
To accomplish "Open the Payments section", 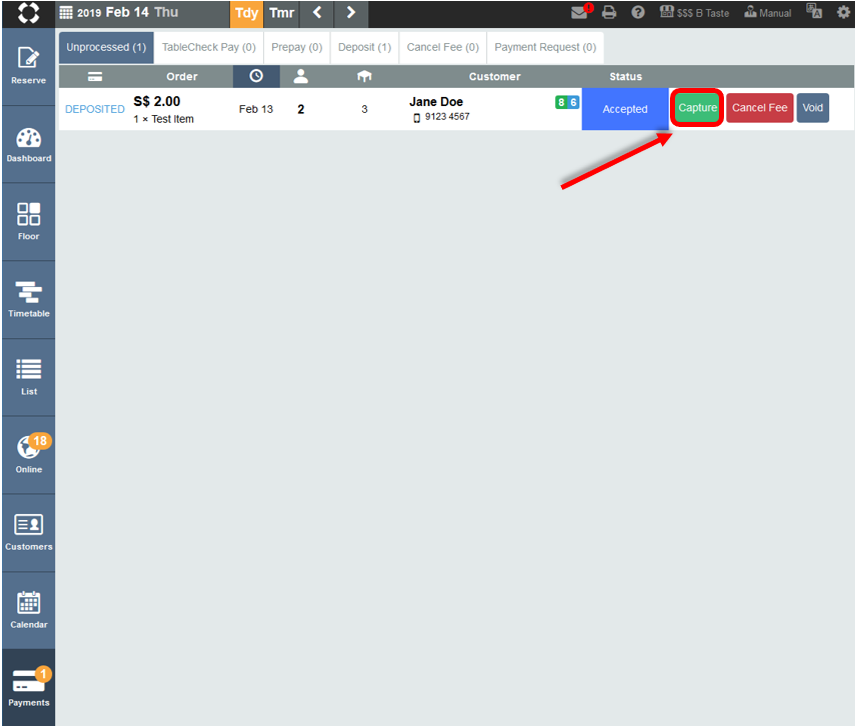I will pyautogui.click(x=28, y=687).
